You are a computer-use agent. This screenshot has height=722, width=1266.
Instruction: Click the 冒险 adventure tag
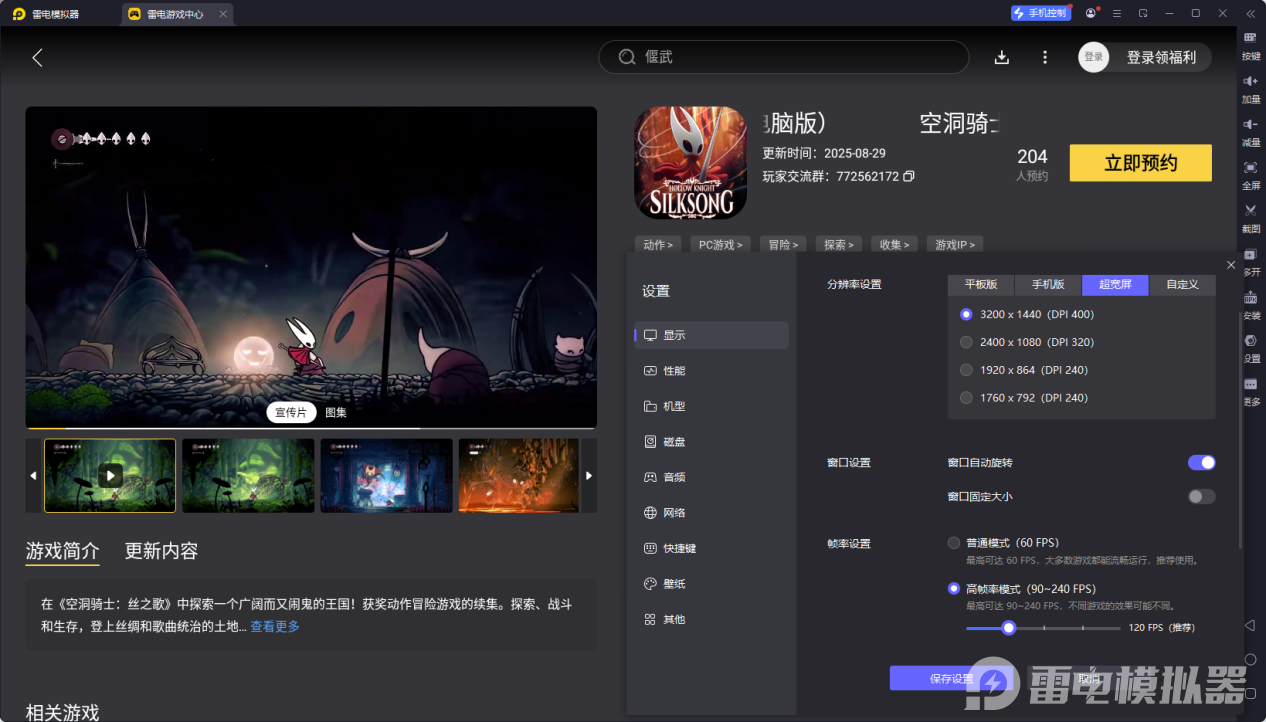click(783, 244)
